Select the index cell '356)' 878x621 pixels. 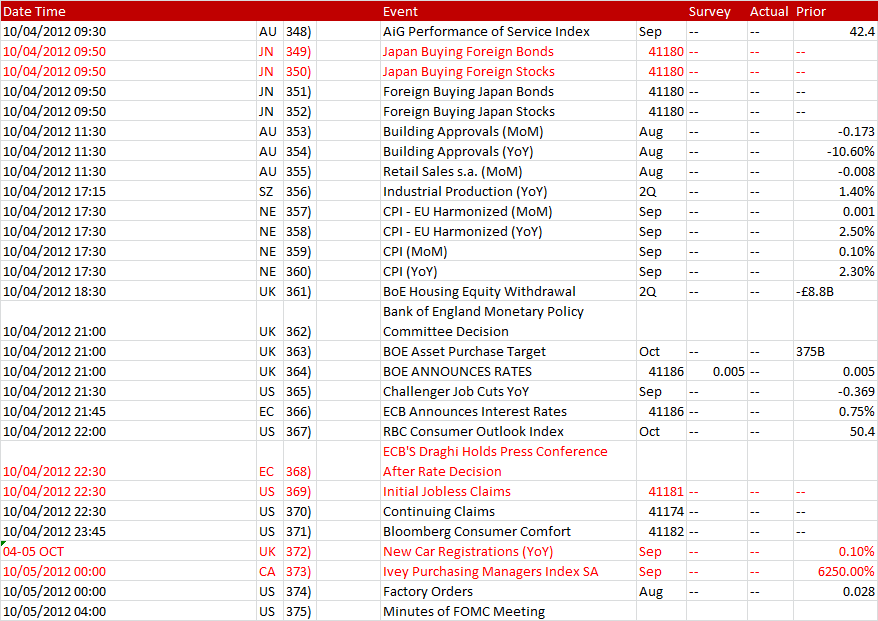click(x=298, y=192)
